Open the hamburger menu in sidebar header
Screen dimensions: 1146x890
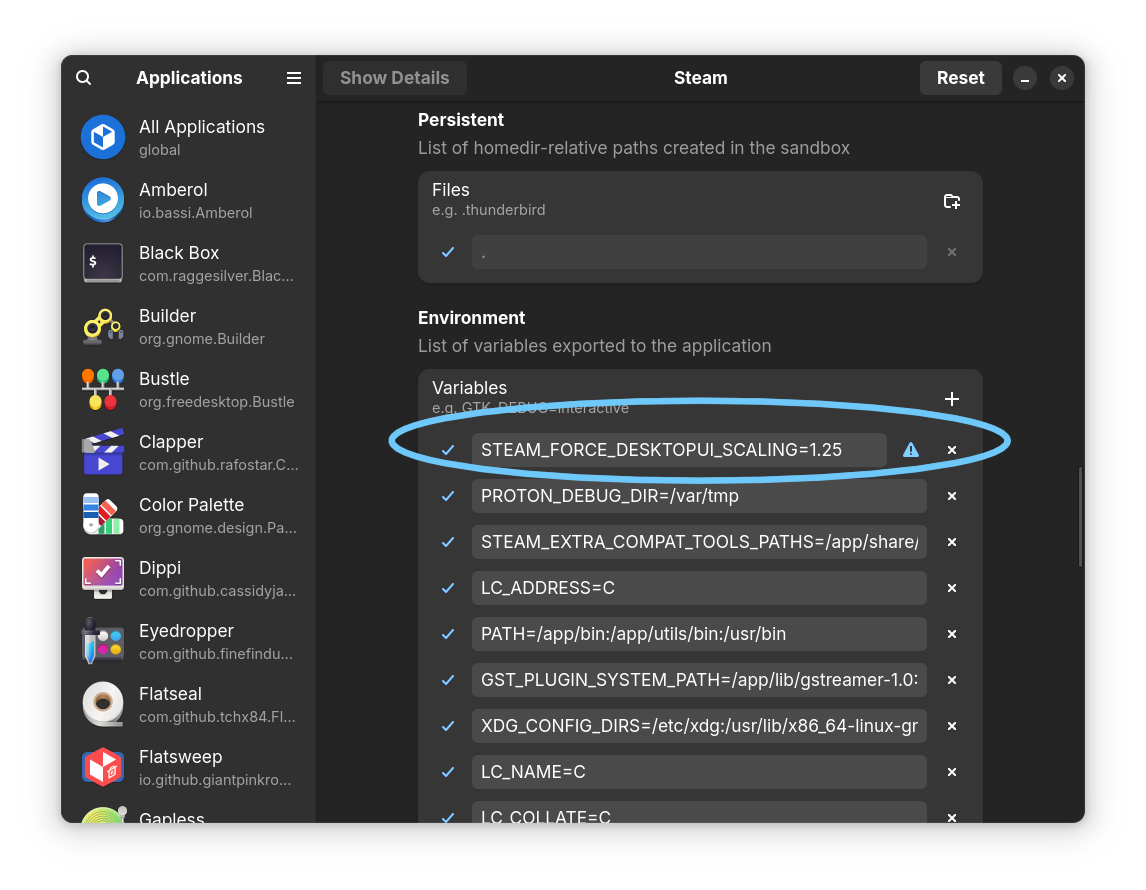(x=294, y=77)
